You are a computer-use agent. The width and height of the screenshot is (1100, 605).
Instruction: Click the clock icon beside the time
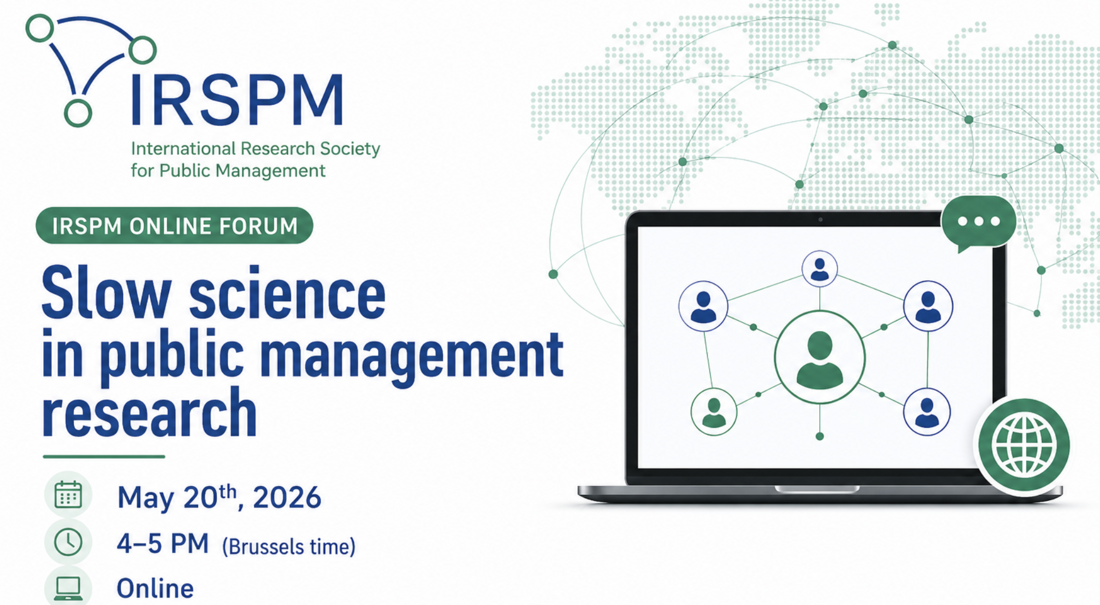point(68,542)
